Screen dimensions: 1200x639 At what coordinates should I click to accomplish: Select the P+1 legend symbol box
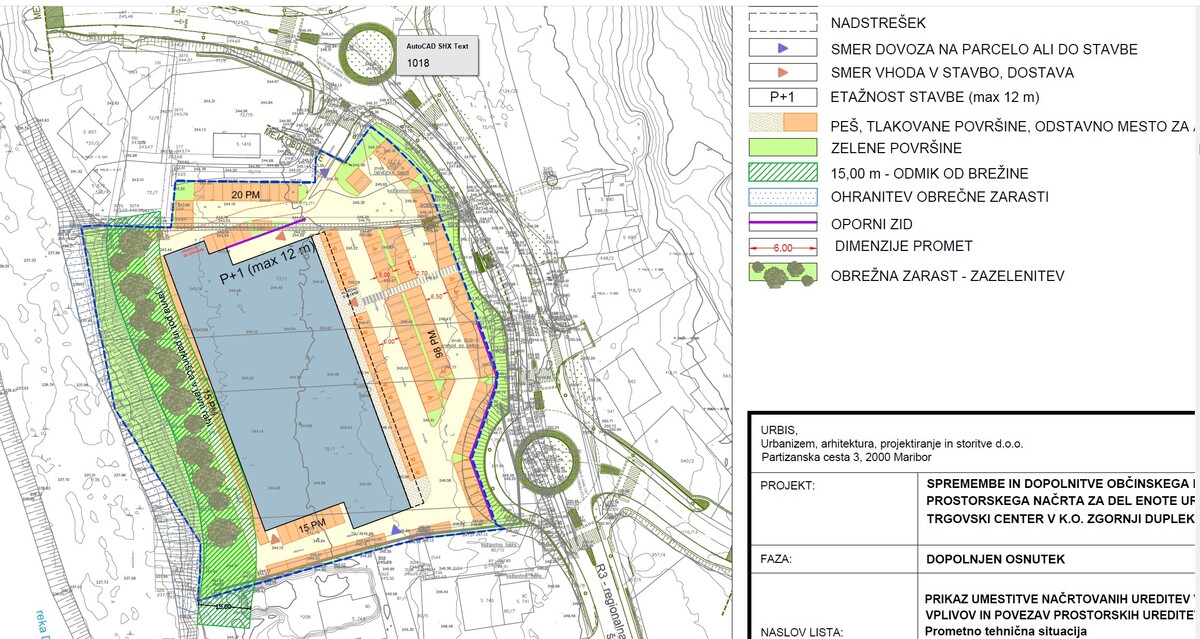[x=783, y=98]
